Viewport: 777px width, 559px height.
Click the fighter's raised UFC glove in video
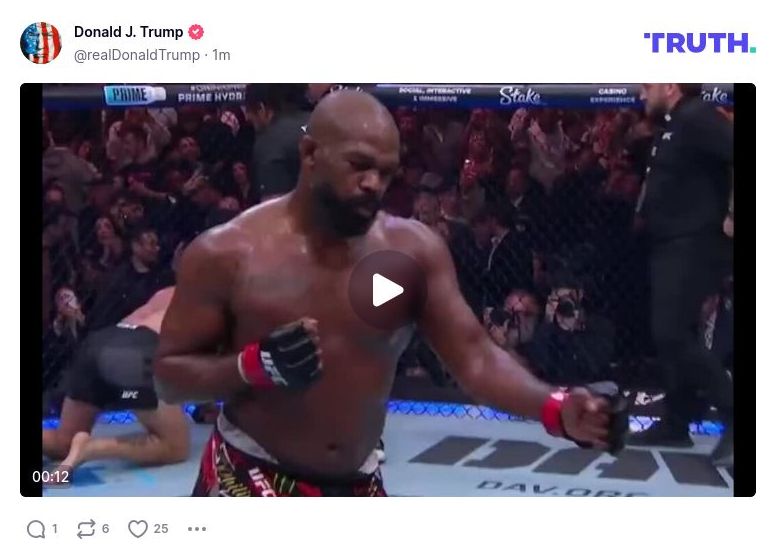coord(281,355)
